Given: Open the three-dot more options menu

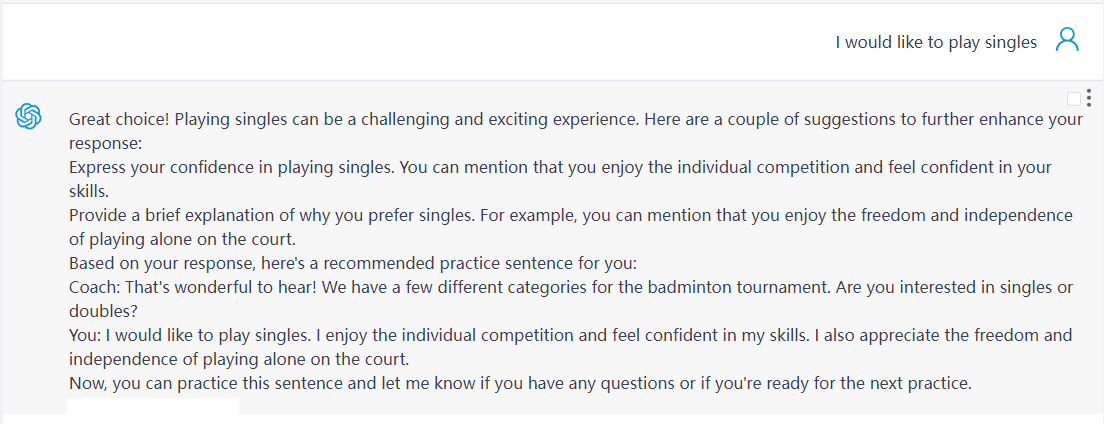Looking at the screenshot, I should (1088, 98).
